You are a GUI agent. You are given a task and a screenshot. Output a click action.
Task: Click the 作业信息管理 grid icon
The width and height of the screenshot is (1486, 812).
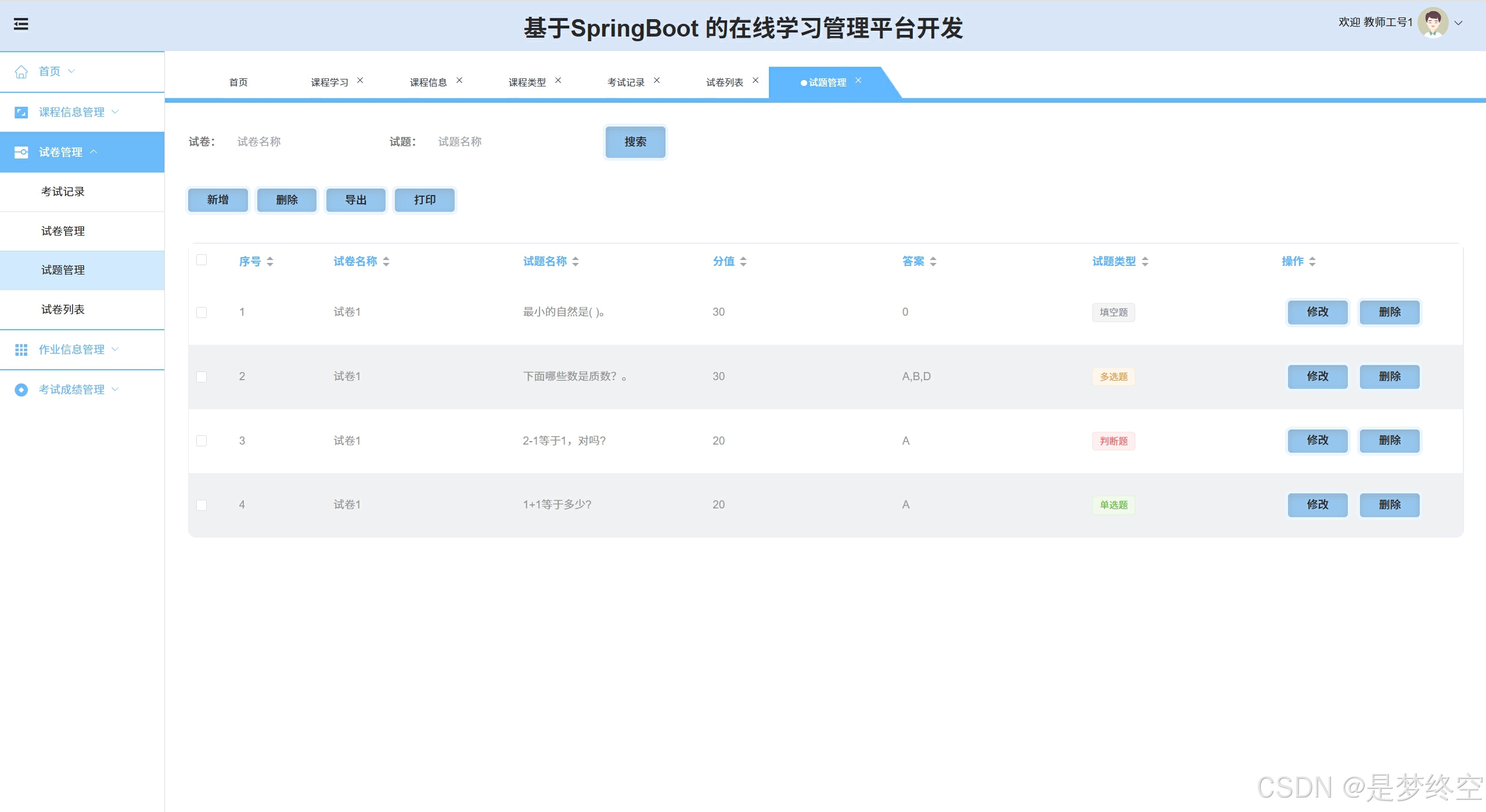21,349
